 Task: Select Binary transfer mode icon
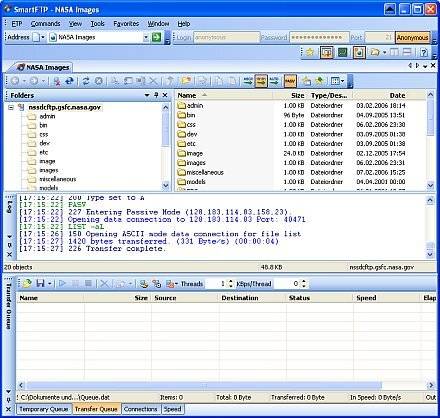[x=261, y=81]
